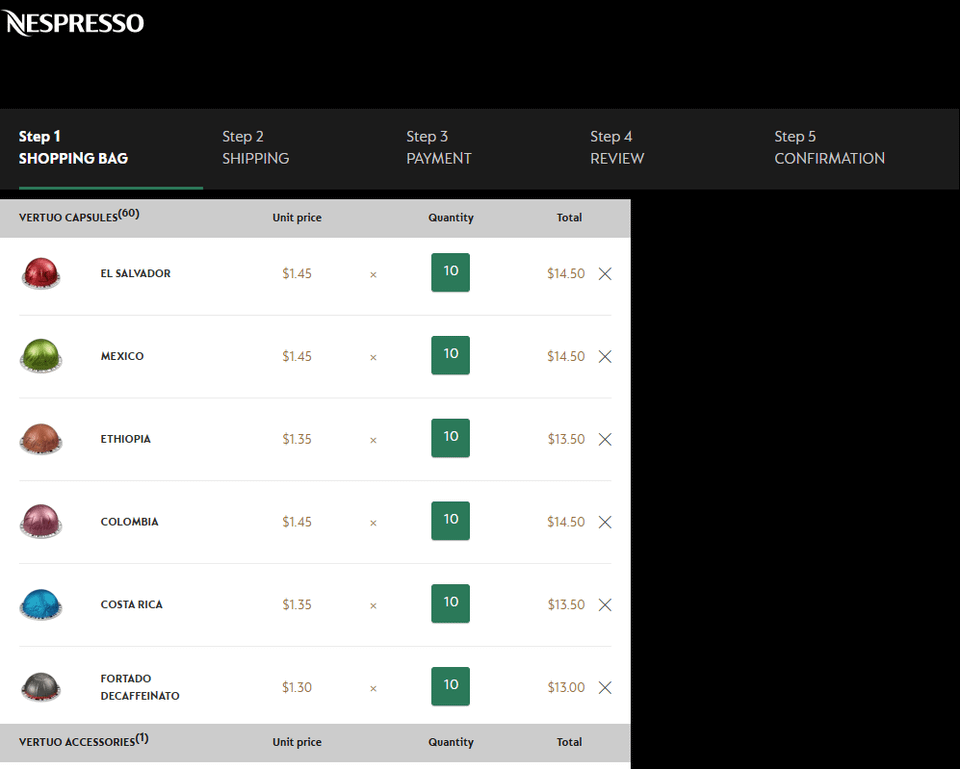
Task: Remove Costa Rica from shopping bag
Action: [605, 605]
